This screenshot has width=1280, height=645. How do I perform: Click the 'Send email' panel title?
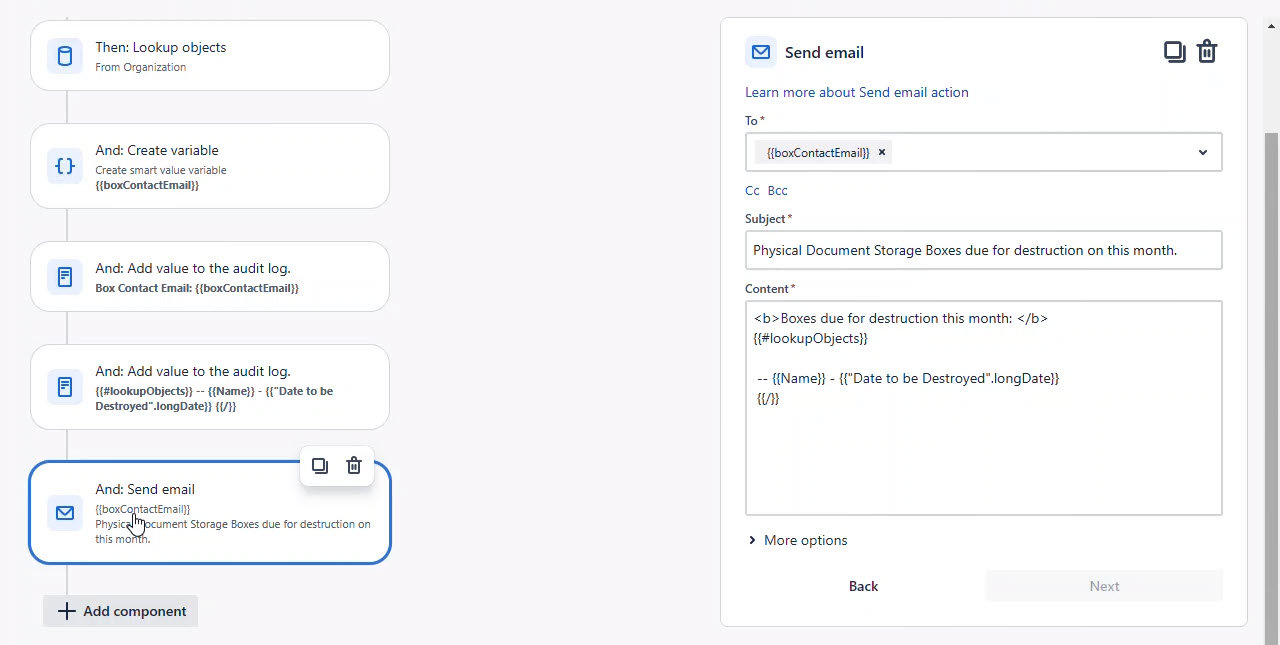point(824,52)
